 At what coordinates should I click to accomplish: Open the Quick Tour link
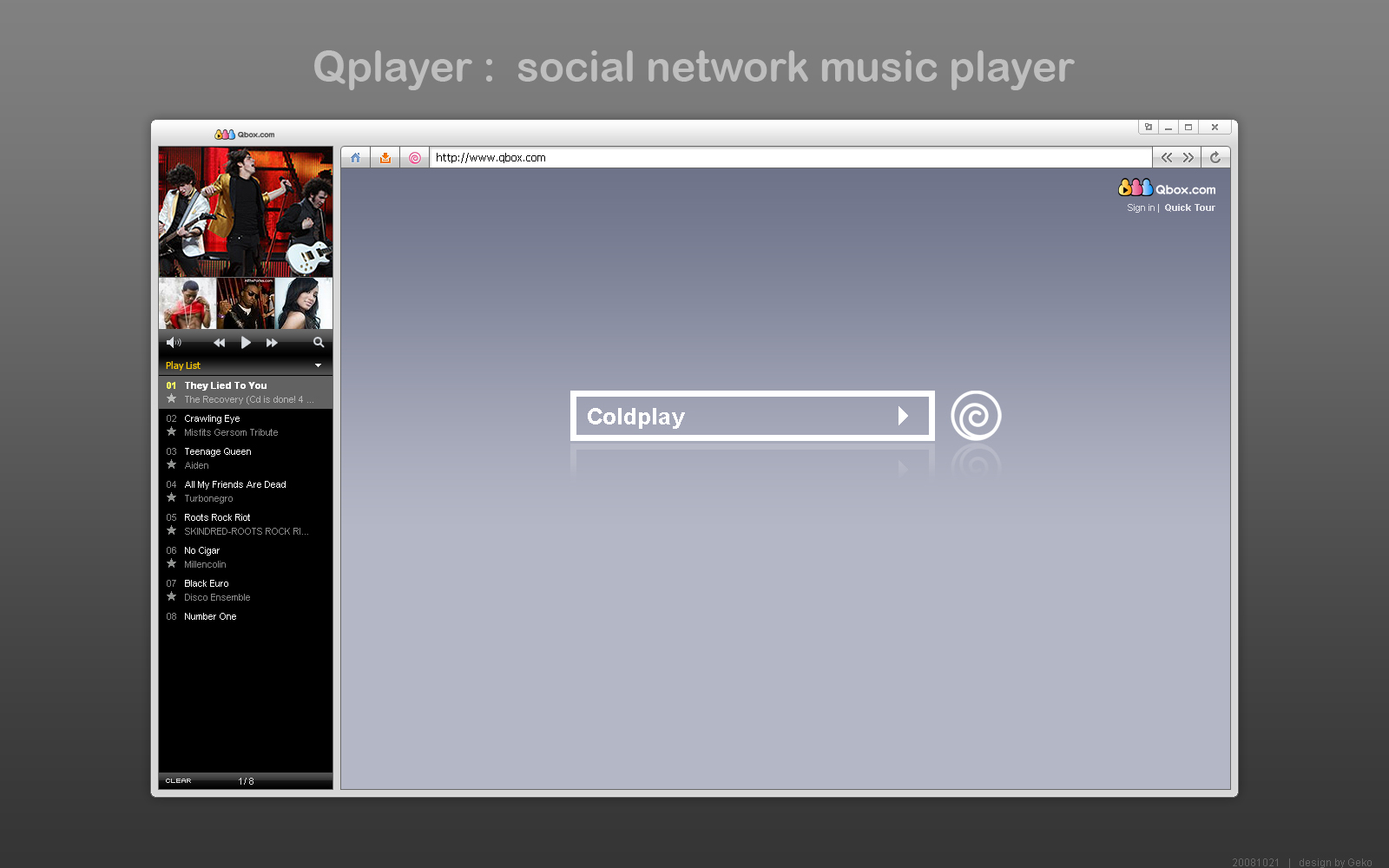[1189, 207]
